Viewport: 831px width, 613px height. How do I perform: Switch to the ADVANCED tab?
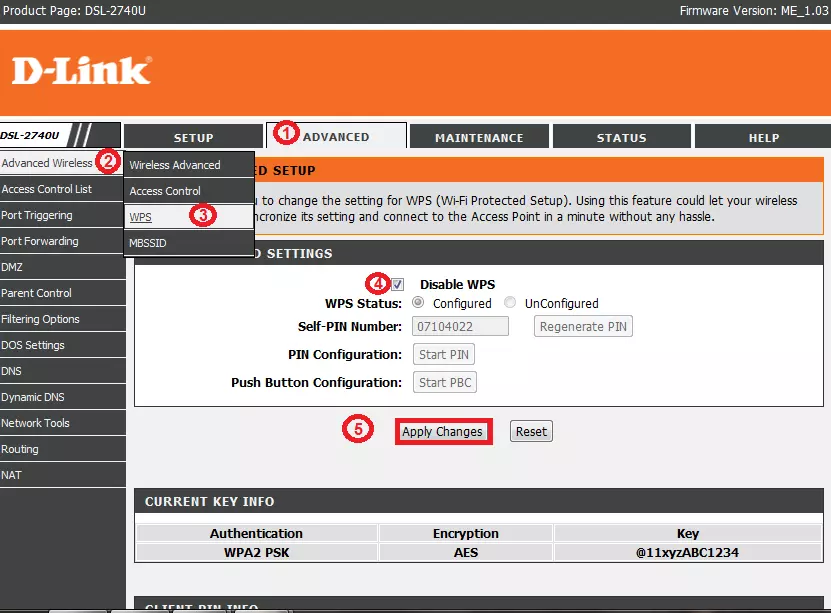[x=336, y=136]
